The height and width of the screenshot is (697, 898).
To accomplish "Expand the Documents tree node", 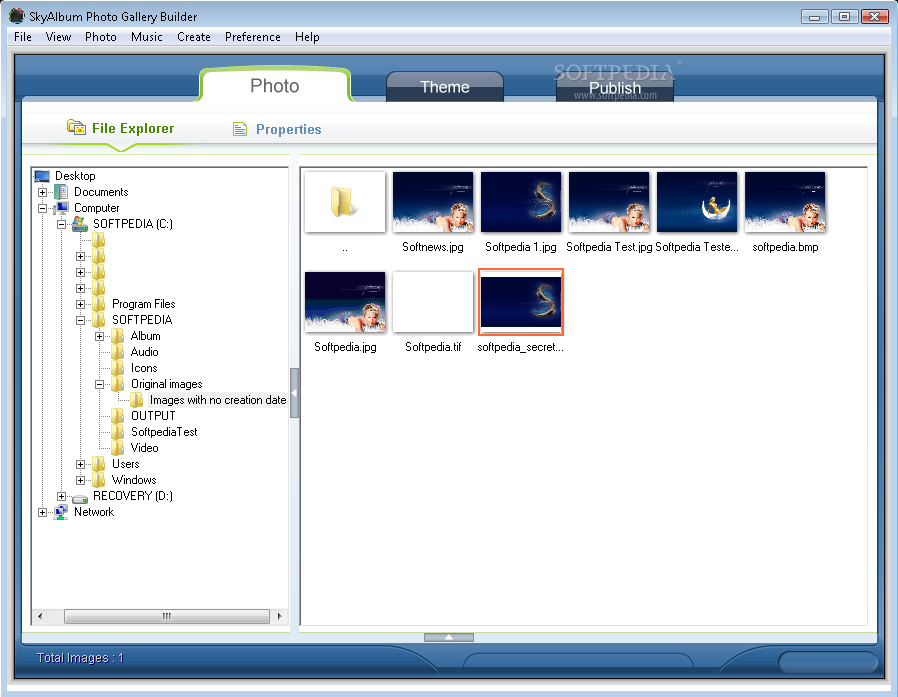I will click(x=42, y=192).
